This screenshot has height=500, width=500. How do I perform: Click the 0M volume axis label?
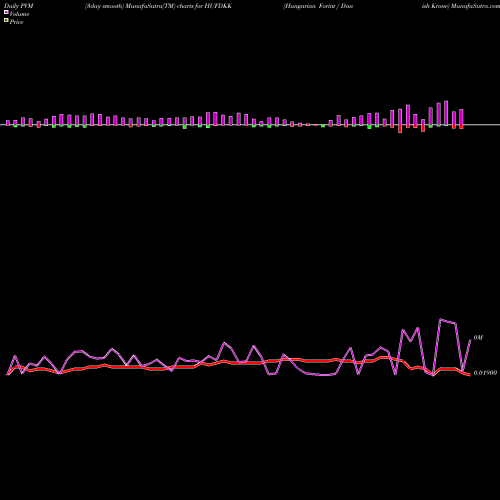tap(478, 338)
